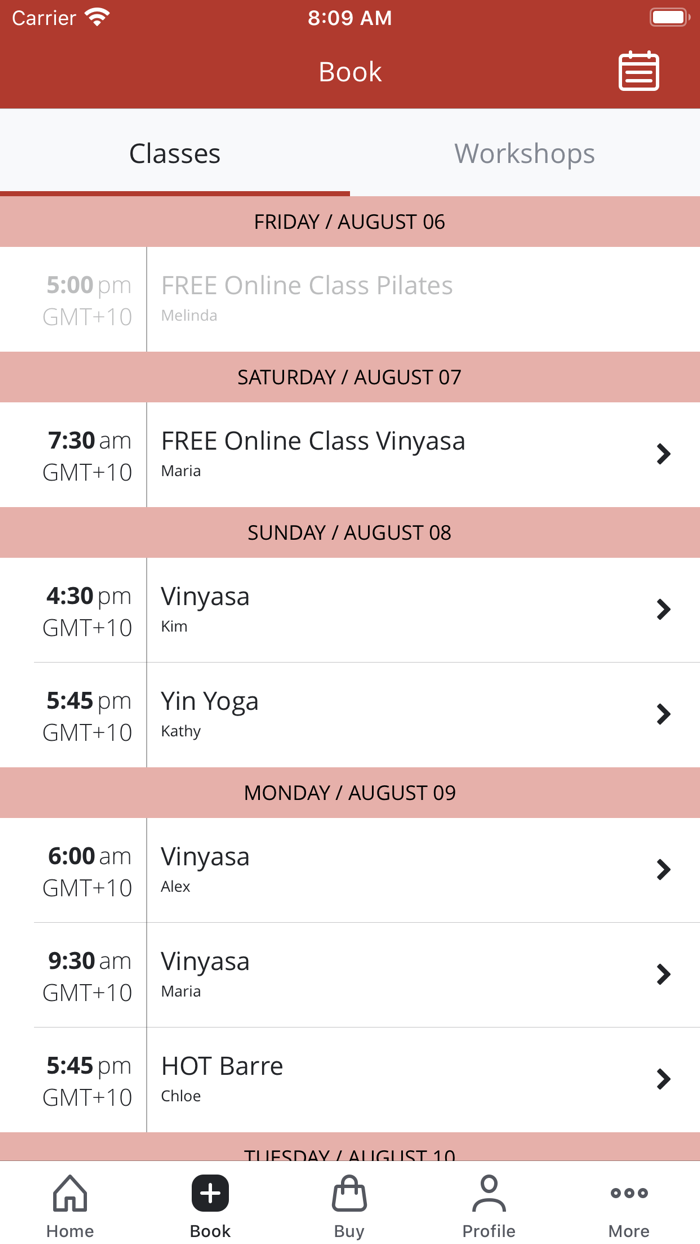
Task: Tap the Wi-Fi icon in the status bar
Action: click(x=95, y=16)
